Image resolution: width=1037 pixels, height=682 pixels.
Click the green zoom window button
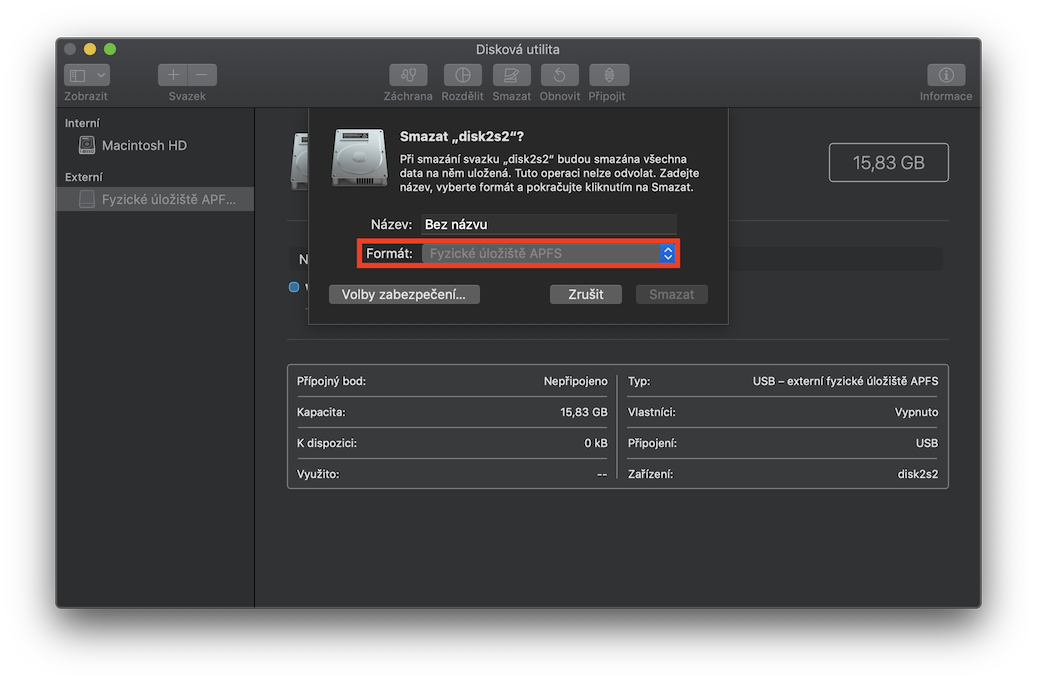[x=110, y=49]
